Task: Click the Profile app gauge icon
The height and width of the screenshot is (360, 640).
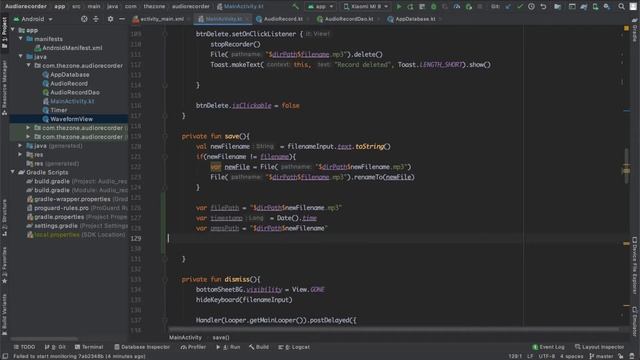Action: [x=457, y=7]
